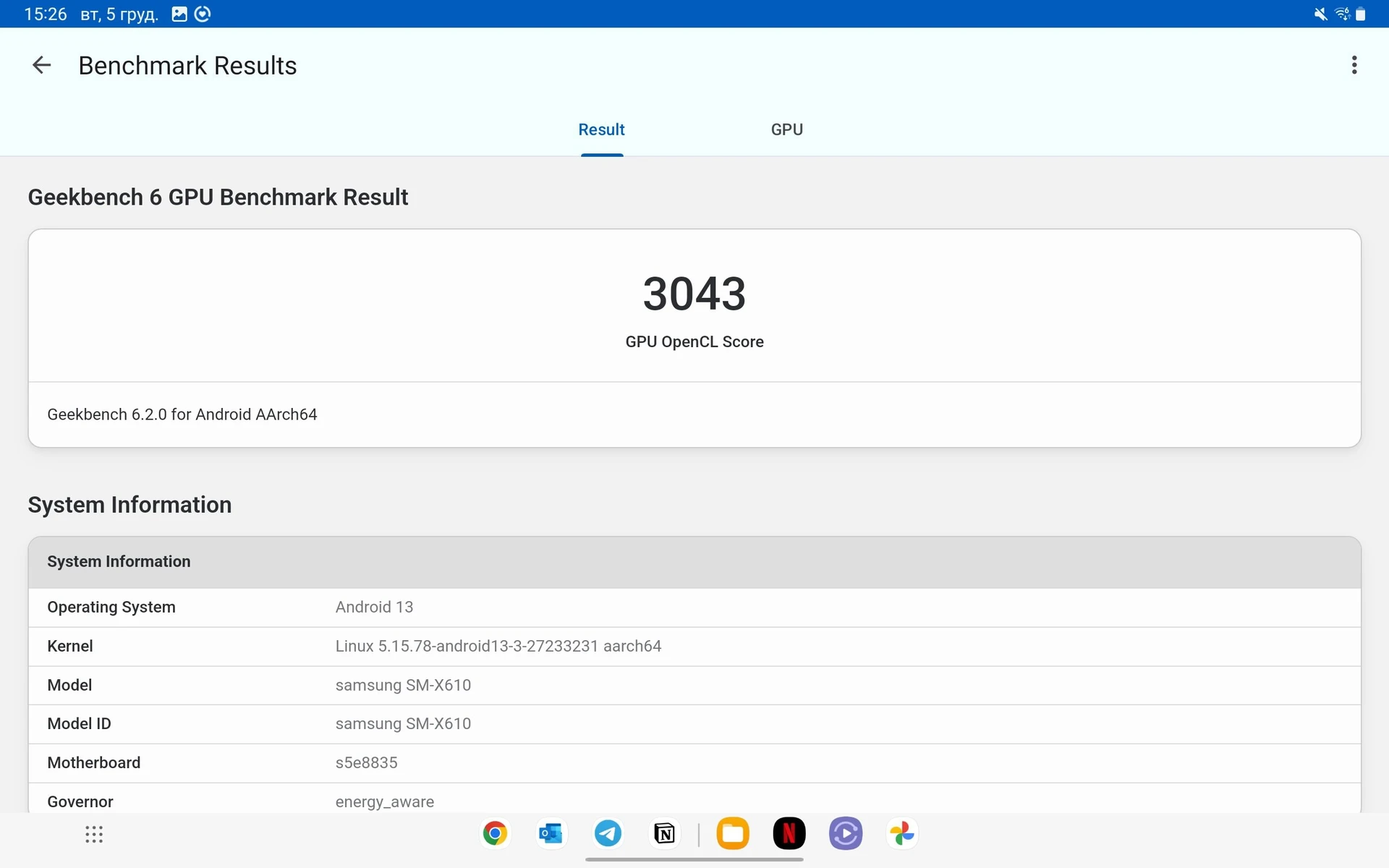Tap the circular sync notification icon
Viewport: 1389px width, 868px height.
tap(203, 14)
